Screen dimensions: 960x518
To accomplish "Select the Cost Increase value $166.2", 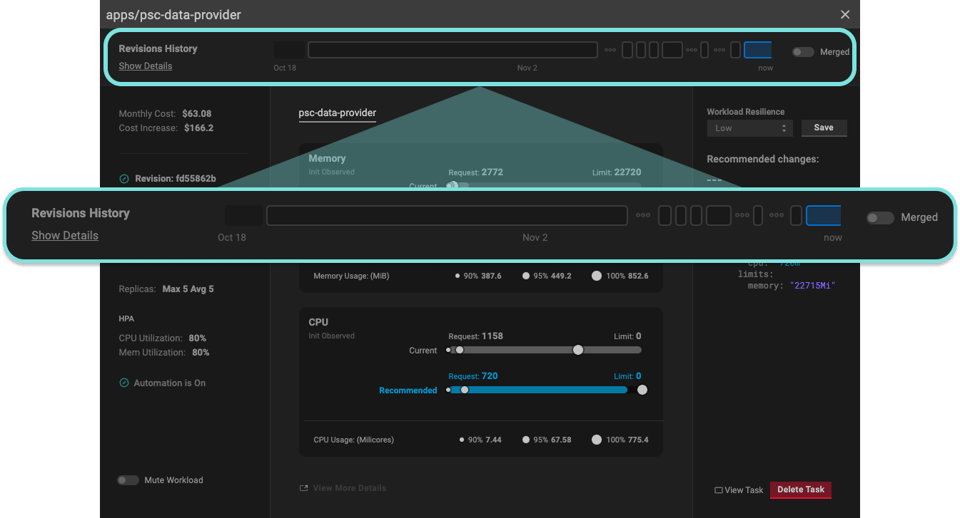I will tap(198, 128).
